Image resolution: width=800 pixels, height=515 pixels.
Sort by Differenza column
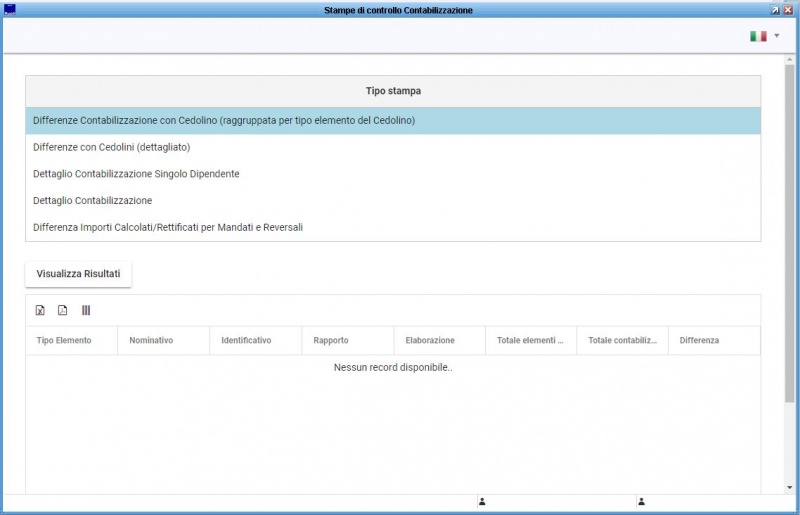714,340
